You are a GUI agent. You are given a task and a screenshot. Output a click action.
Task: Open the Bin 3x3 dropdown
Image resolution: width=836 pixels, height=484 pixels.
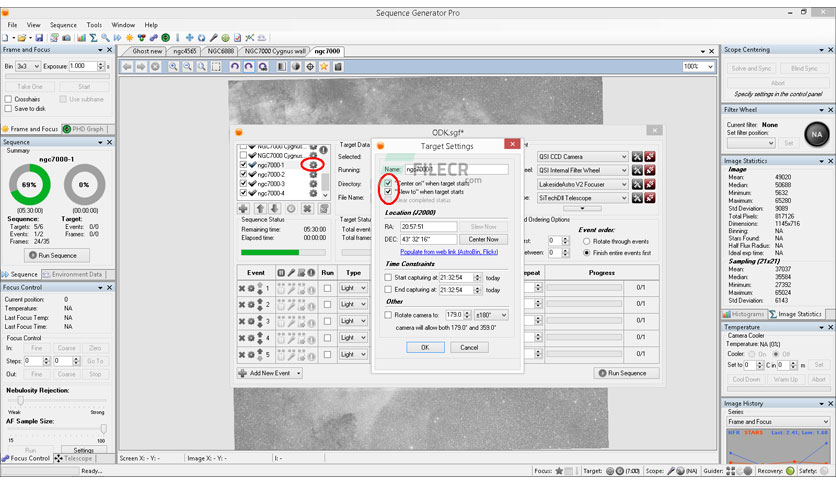pyautogui.click(x=27, y=66)
